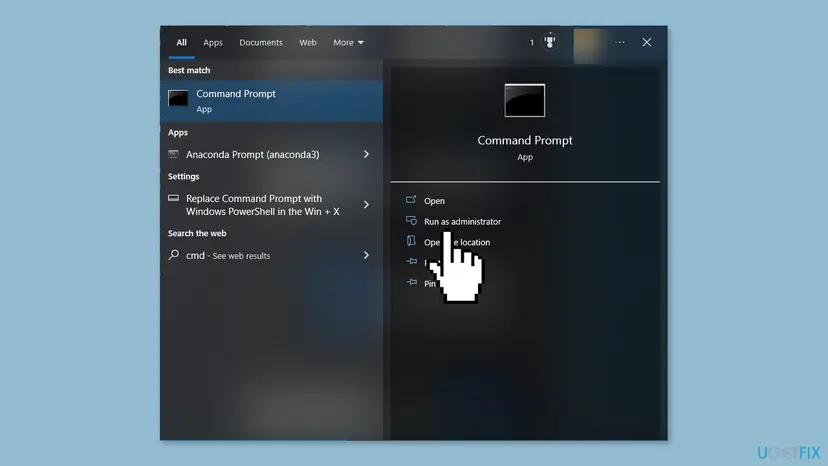
Task: Close the search panel
Action: click(x=647, y=42)
